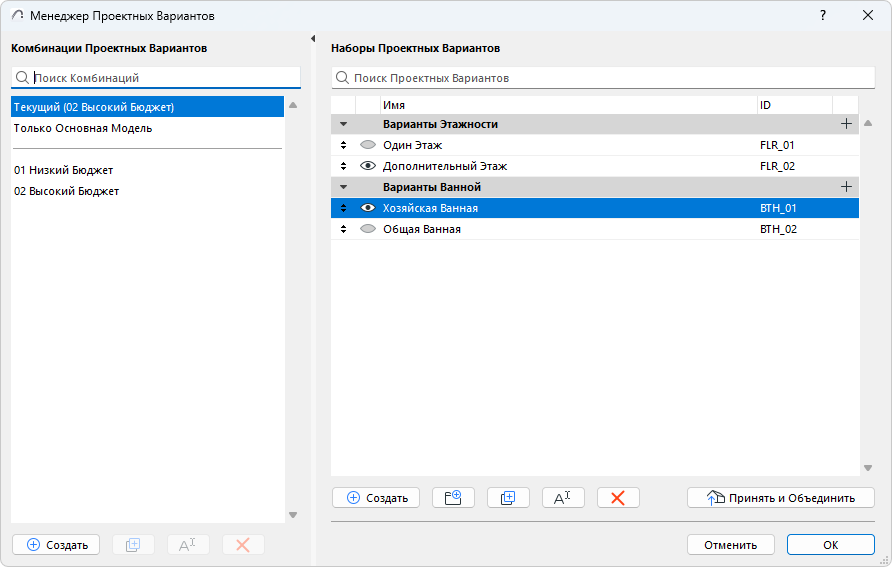Show the Один Этаж option (eye toggle)
This screenshot has width=892, height=567.
367,145
